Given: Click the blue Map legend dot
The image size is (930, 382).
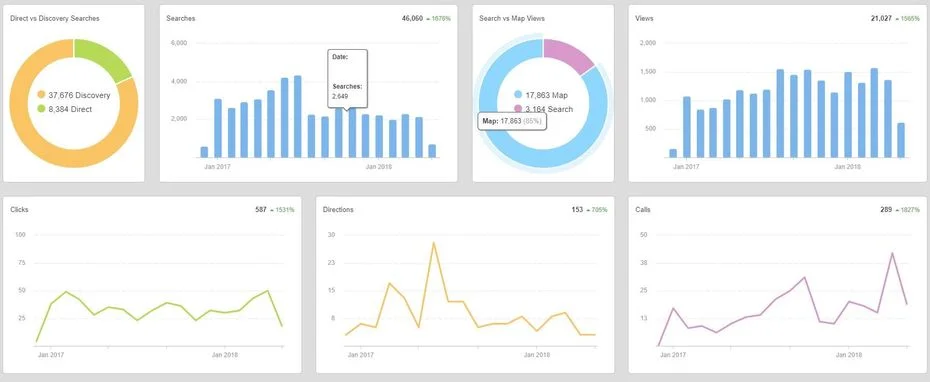Looking at the screenshot, I should click(518, 95).
